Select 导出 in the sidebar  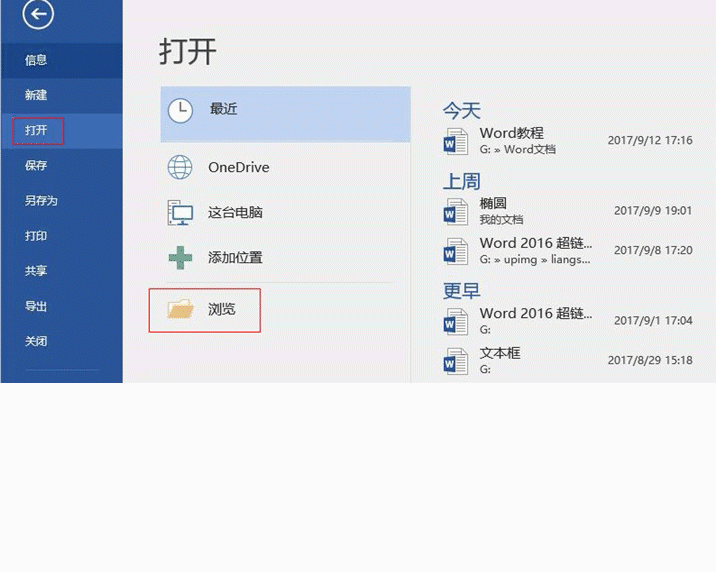pyautogui.click(x=62, y=306)
